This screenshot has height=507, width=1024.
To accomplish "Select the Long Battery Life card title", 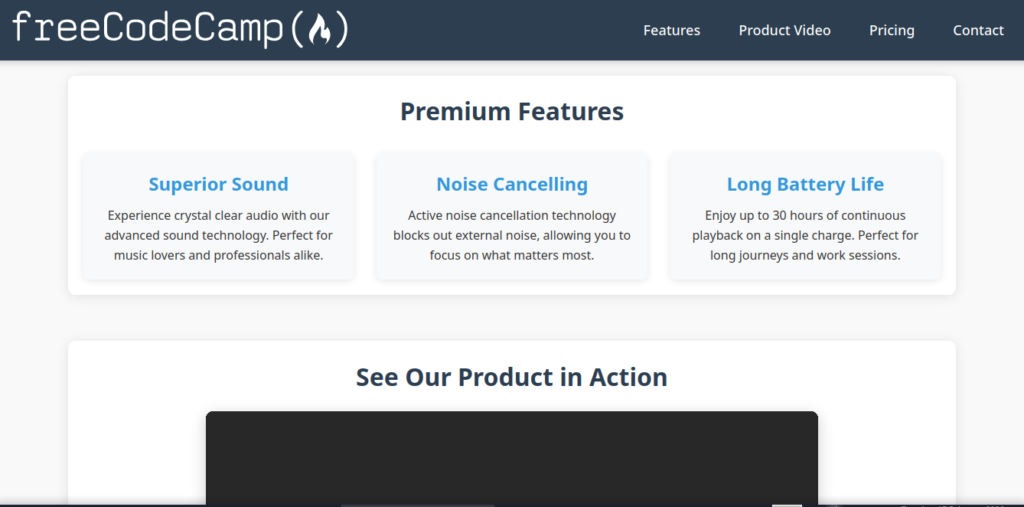I will point(805,184).
